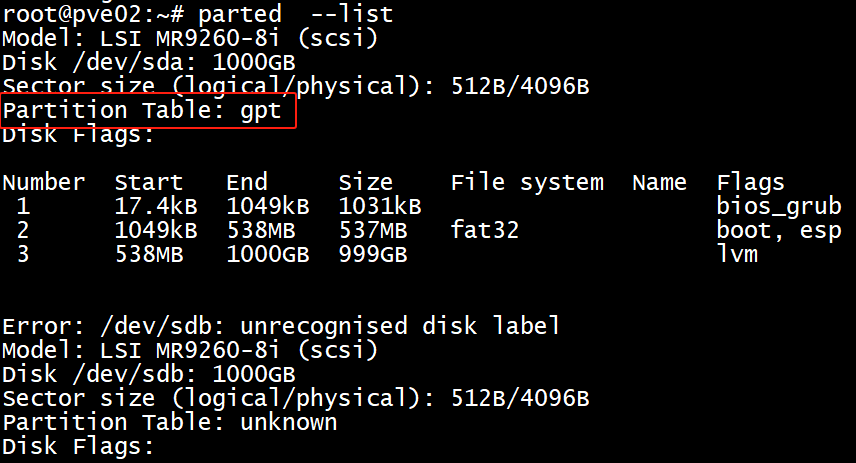Click the "Disk /dev/sda: 1000GB" line
The width and height of the screenshot is (856, 463).
click(148, 62)
